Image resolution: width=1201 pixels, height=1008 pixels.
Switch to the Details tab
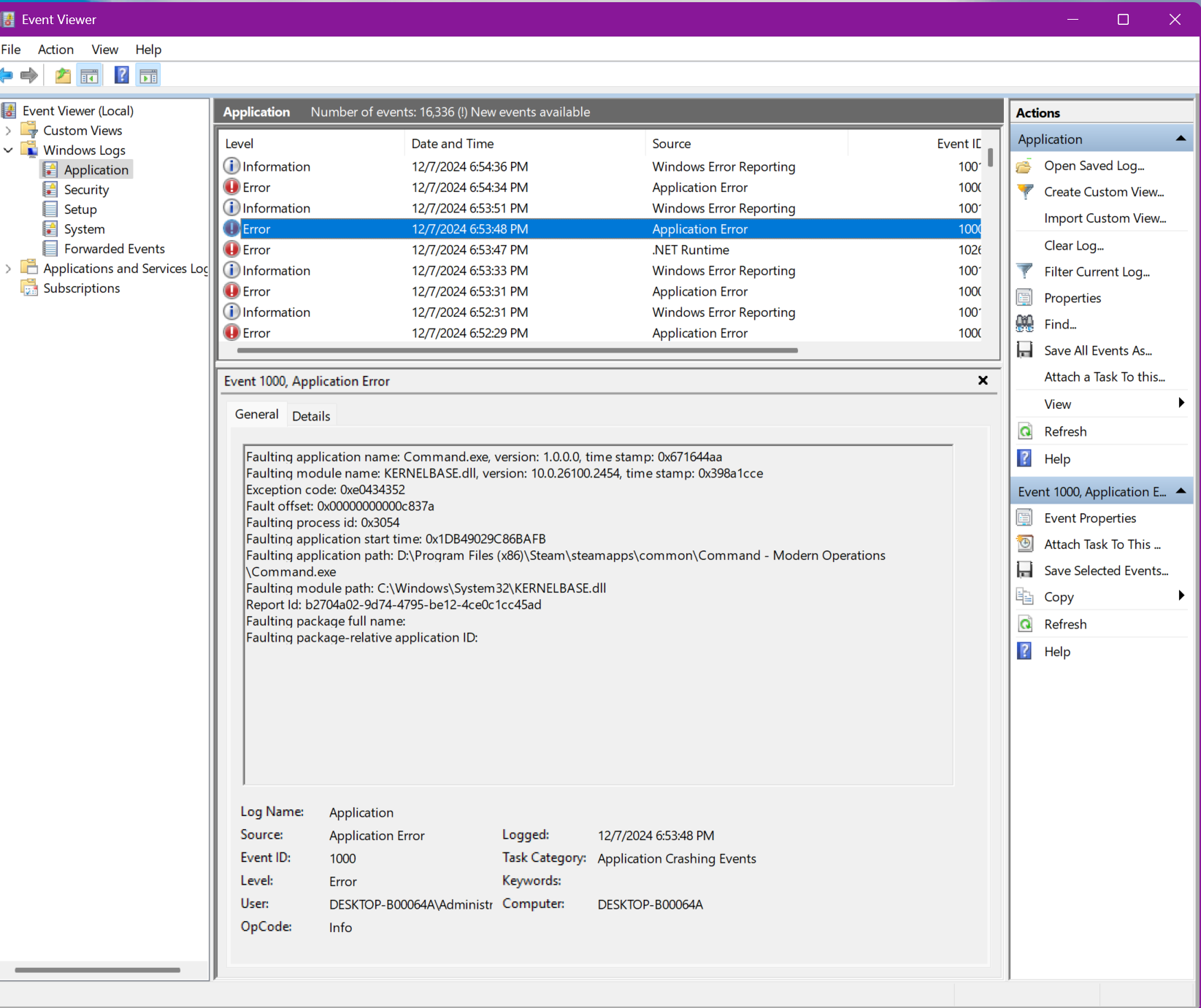[311, 416]
